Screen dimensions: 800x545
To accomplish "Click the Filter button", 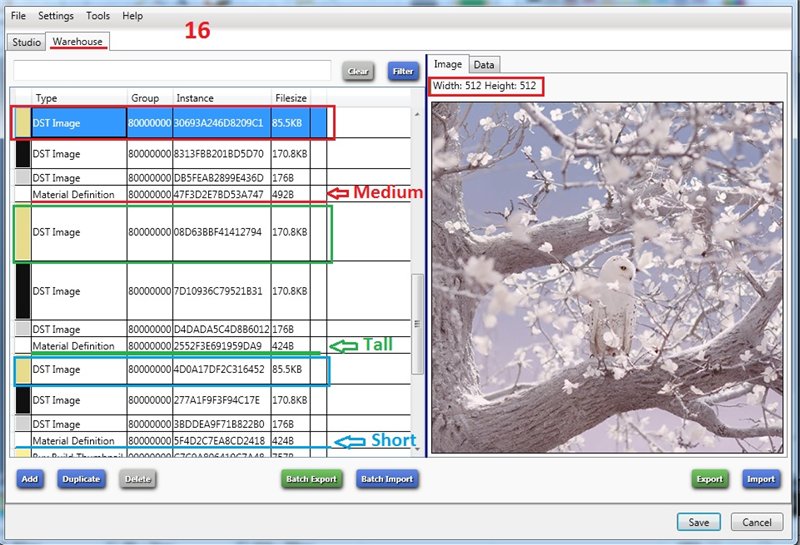I will click(x=403, y=72).
